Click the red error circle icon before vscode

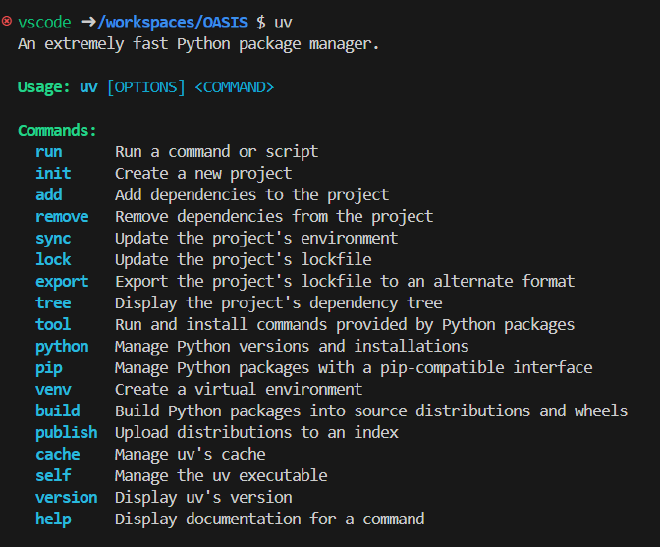click(7, 21)
